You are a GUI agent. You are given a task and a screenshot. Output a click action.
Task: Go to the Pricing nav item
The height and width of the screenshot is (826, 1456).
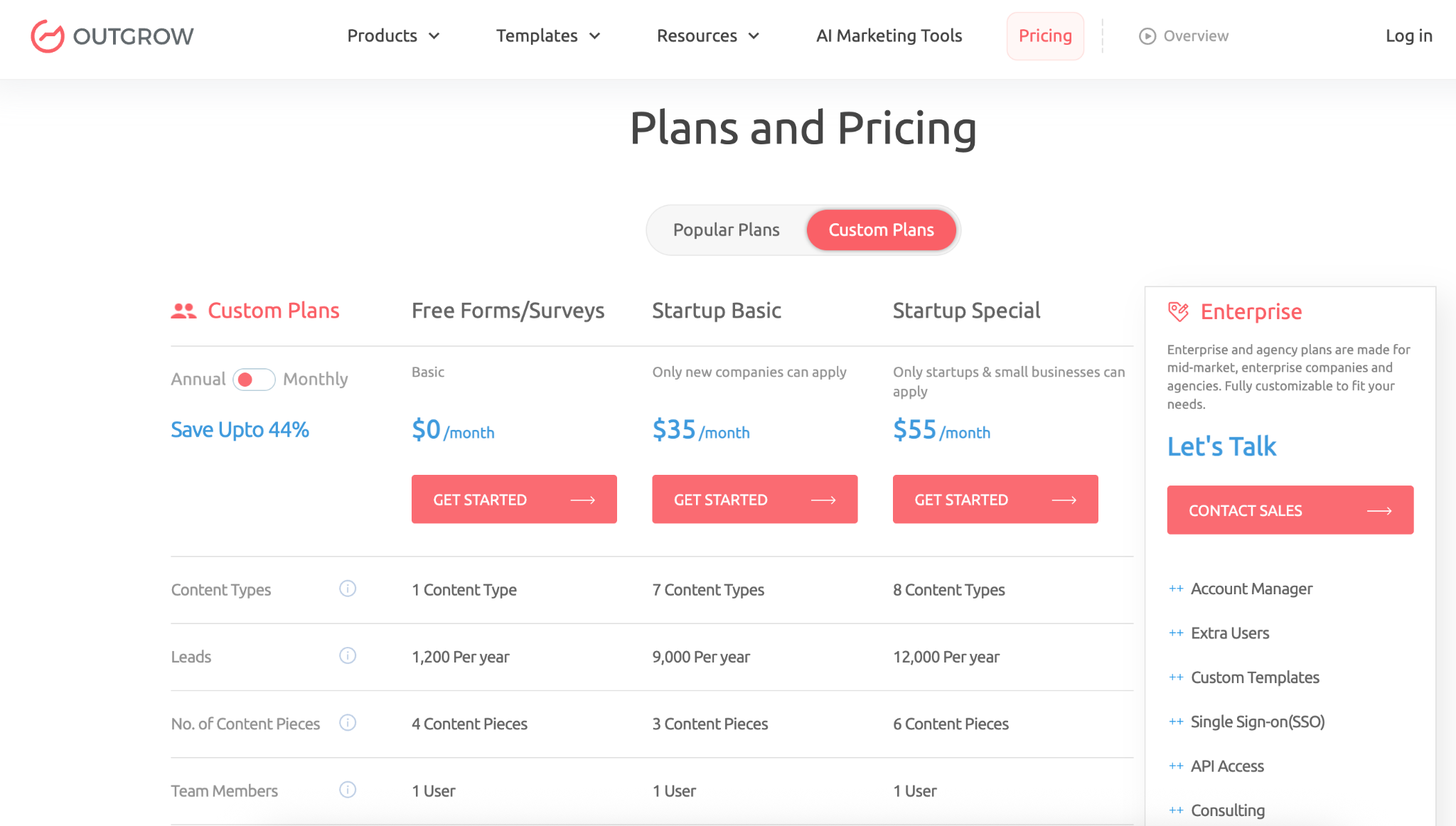click(x=1045, y=36)
